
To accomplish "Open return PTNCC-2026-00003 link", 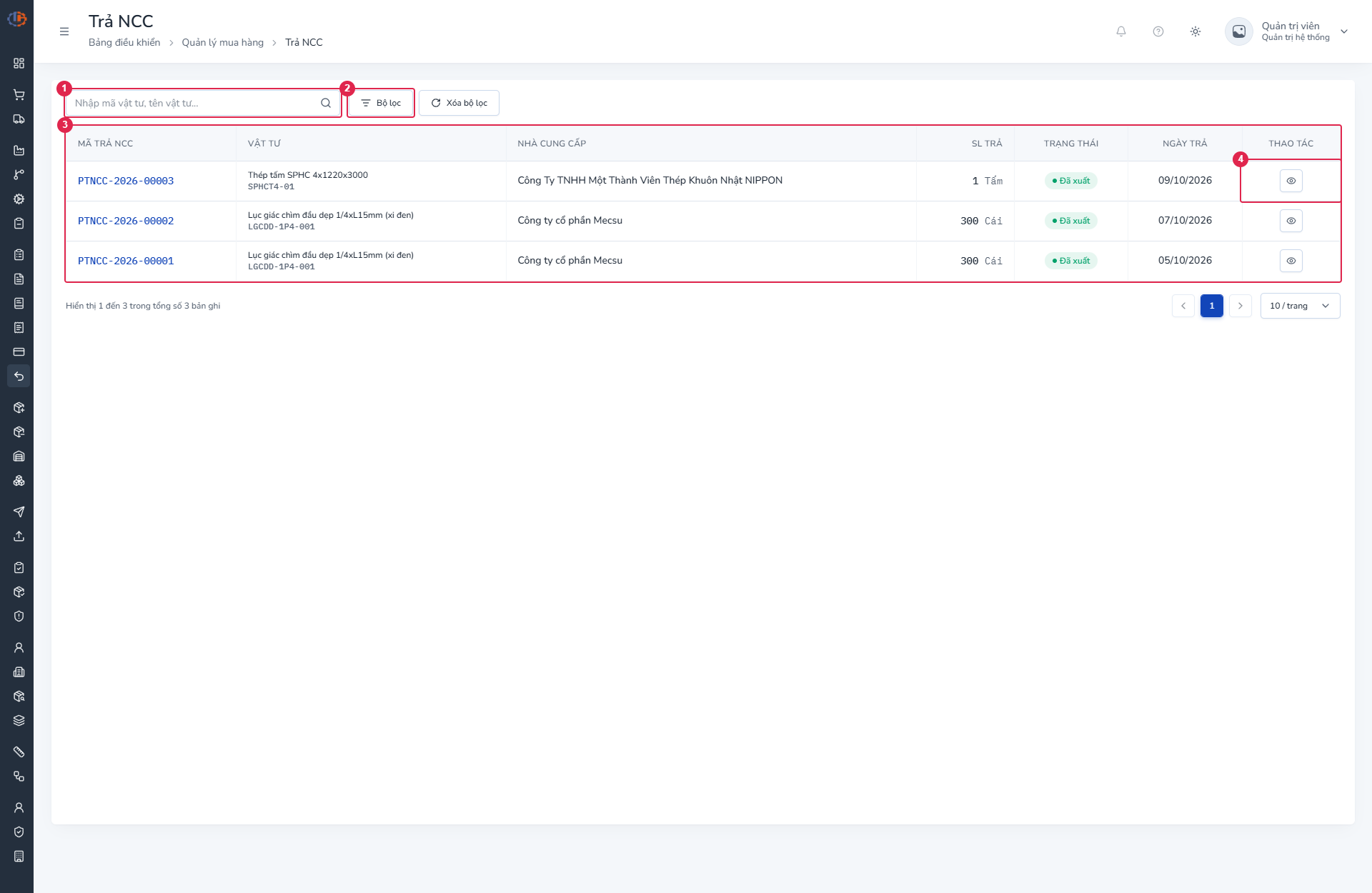I will 126,181.
